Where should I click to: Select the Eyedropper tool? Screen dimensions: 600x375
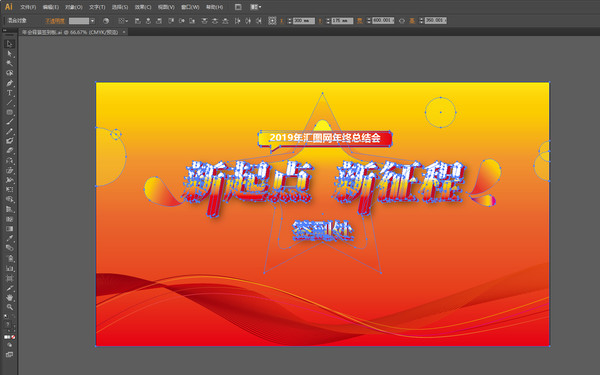click(10, 238)
